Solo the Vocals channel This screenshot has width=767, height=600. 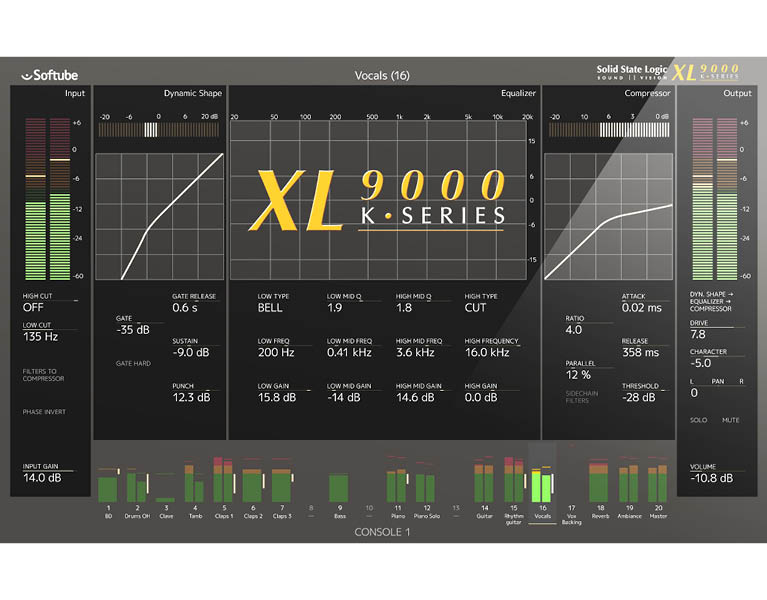(699, 420)
